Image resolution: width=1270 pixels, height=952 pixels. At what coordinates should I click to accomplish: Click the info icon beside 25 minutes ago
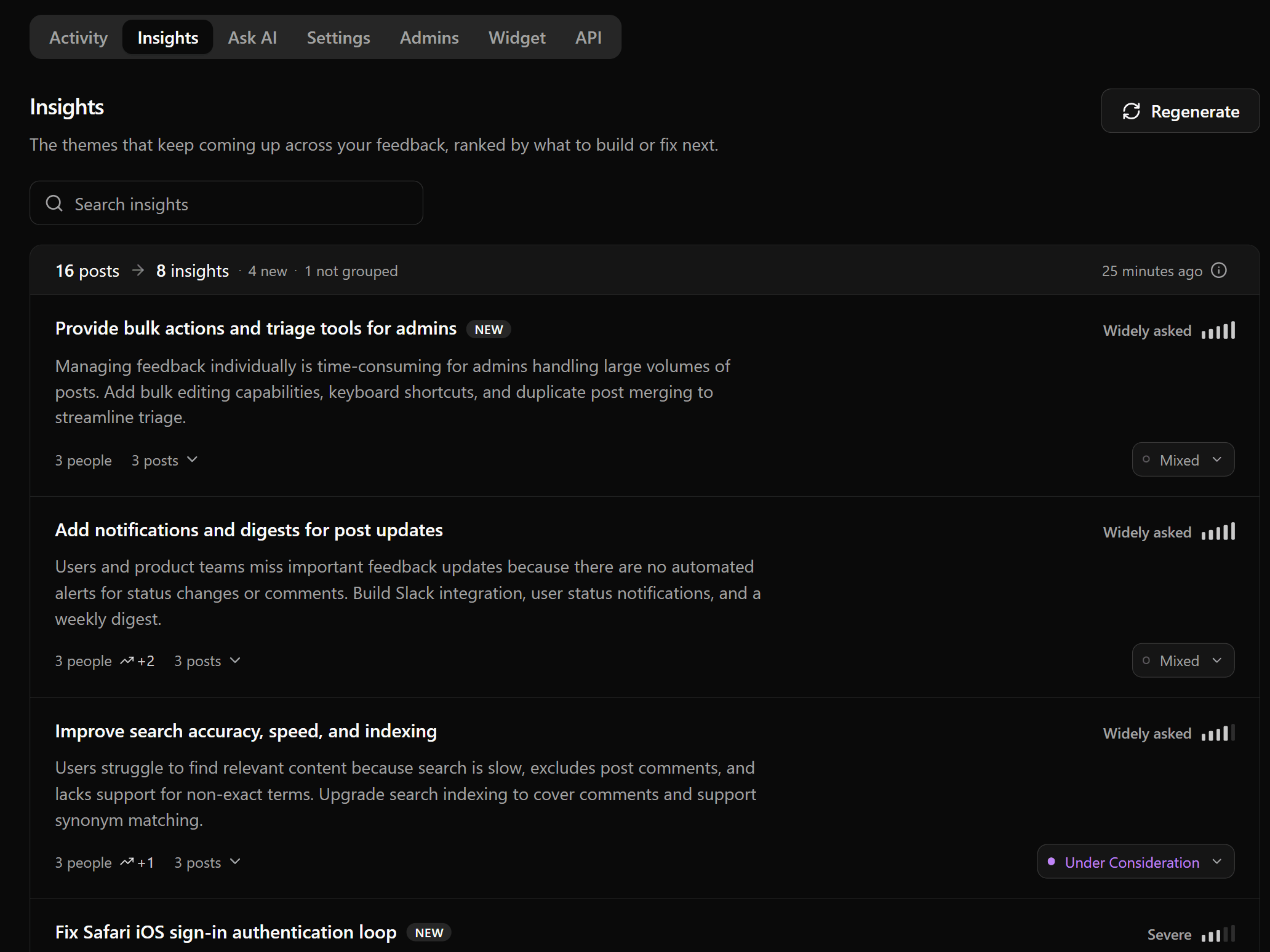pos(1218,271)
